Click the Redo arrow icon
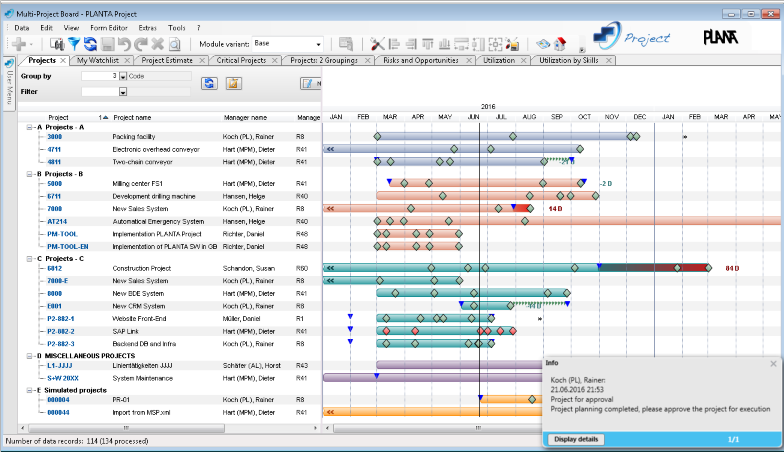Screen dimensions: 784x452 coord(141,44)
